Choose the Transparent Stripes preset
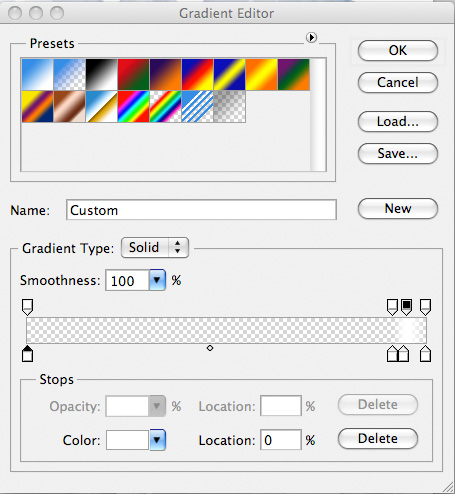Image resolution: width=455 pixels, height=494 pixels. coord(197,107)
